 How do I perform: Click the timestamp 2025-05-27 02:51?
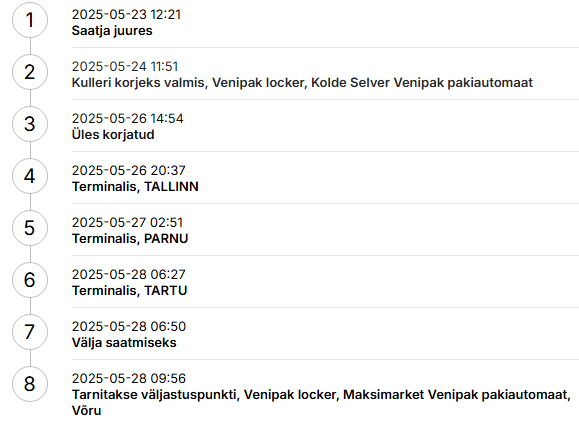click(x=127, y=223)
